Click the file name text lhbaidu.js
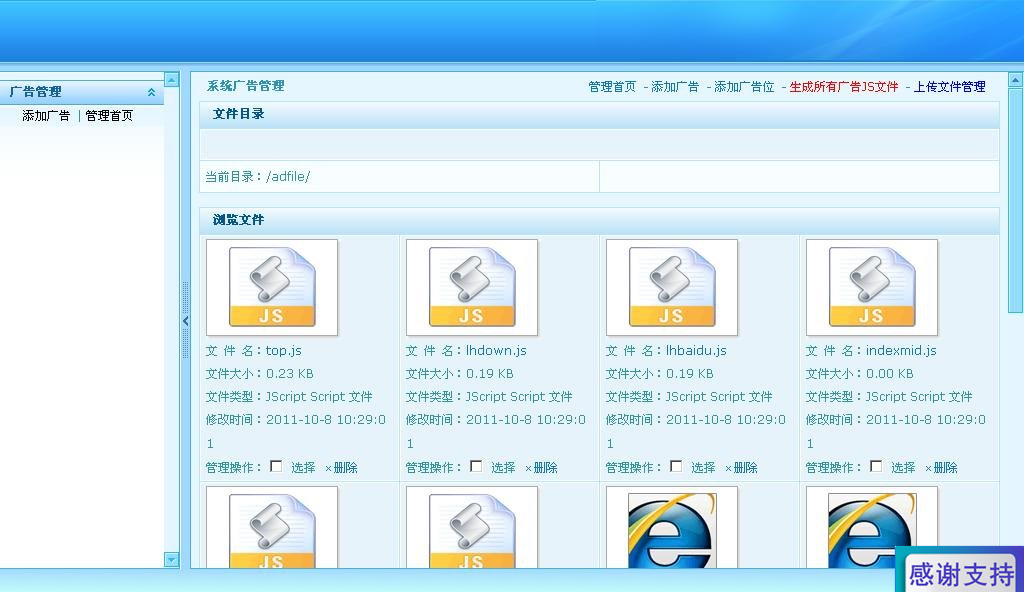Image resolution: width=1024 pixels, height=592 pixels. pos(696,351)
